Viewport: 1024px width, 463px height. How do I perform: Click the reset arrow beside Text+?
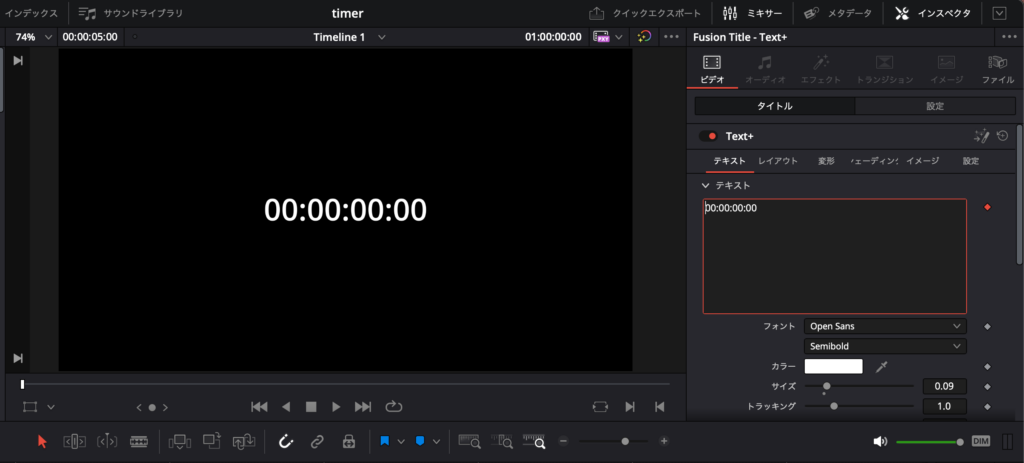tap(1002, 136)
